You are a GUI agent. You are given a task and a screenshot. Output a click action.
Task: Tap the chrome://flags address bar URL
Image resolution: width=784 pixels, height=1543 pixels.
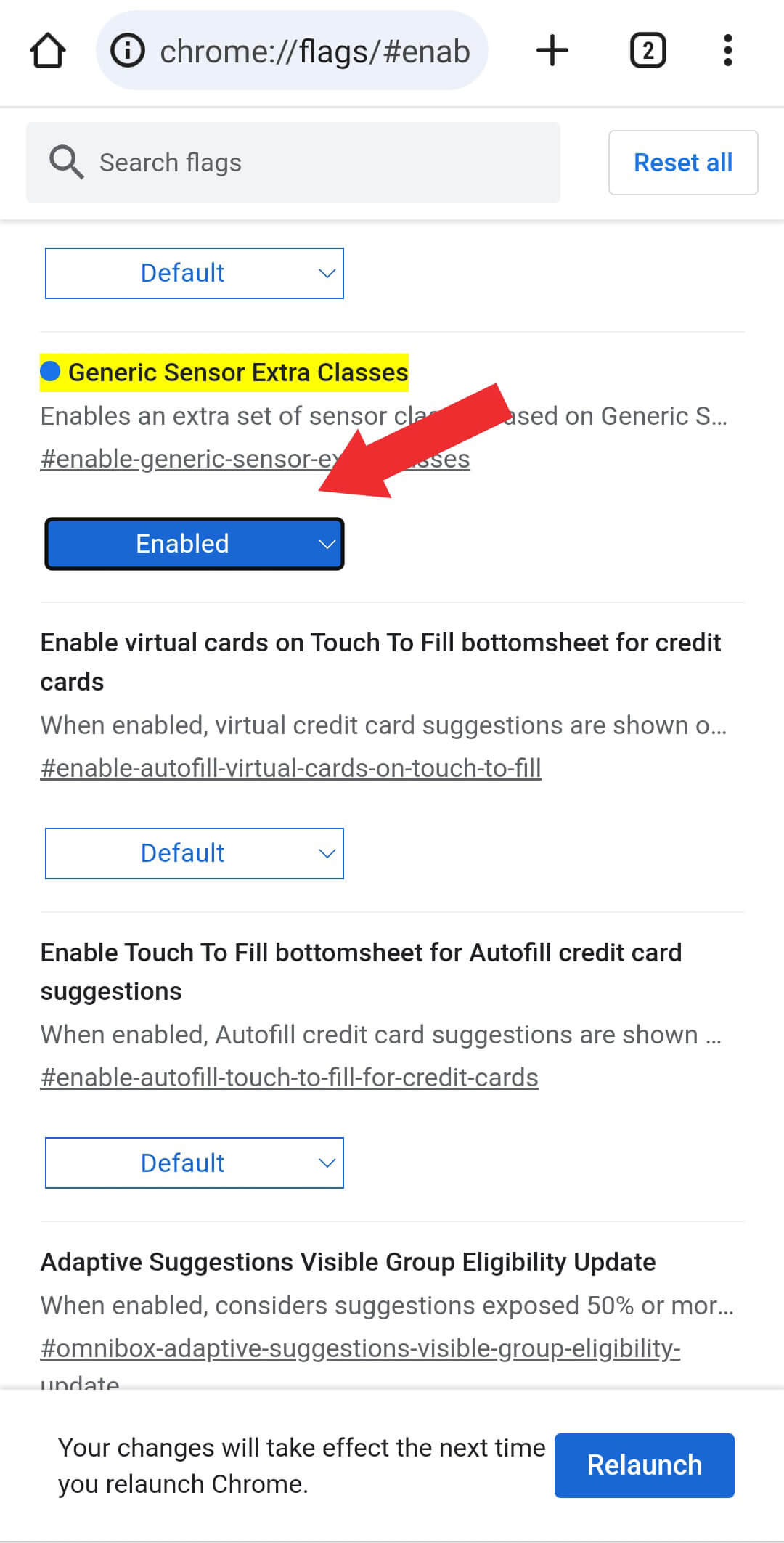(315, 52)
